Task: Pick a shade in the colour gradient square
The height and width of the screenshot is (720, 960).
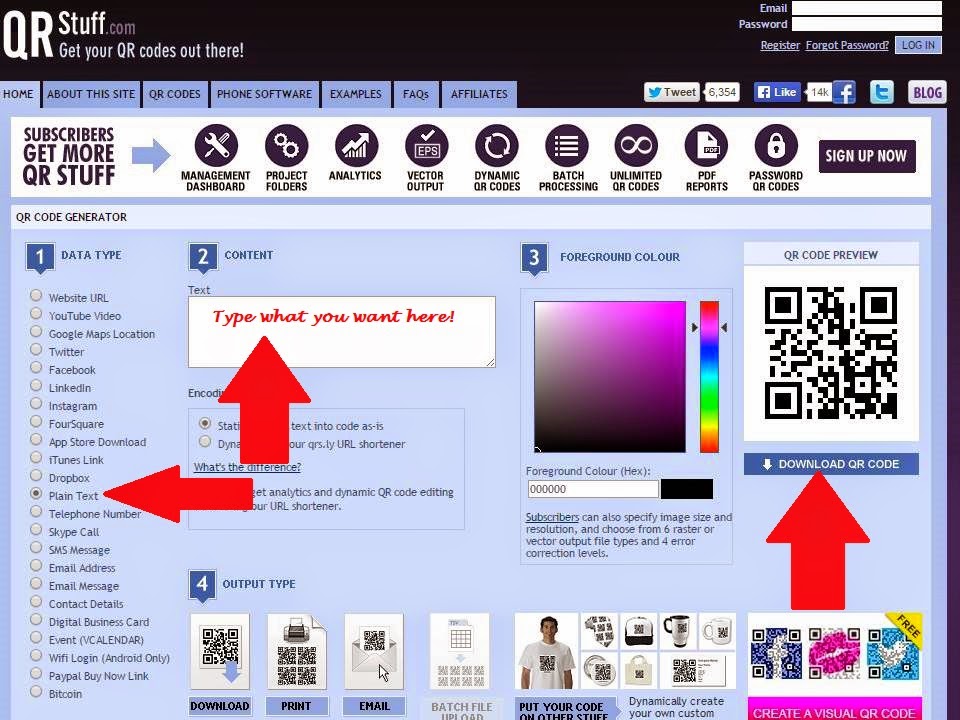Action: click(610, 377)
